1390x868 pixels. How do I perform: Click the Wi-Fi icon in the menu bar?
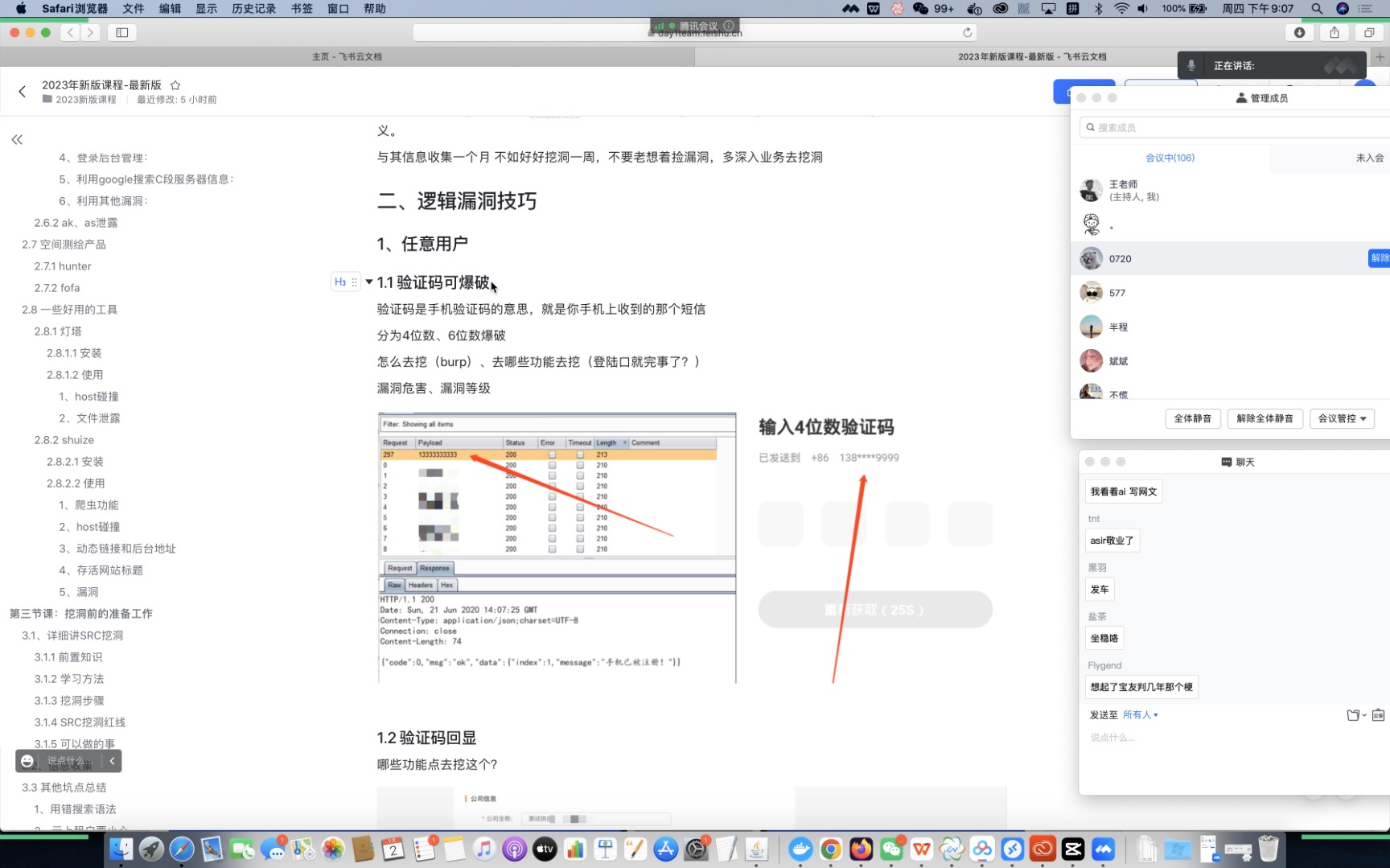pyautogui.click(x=1121, y=8)
